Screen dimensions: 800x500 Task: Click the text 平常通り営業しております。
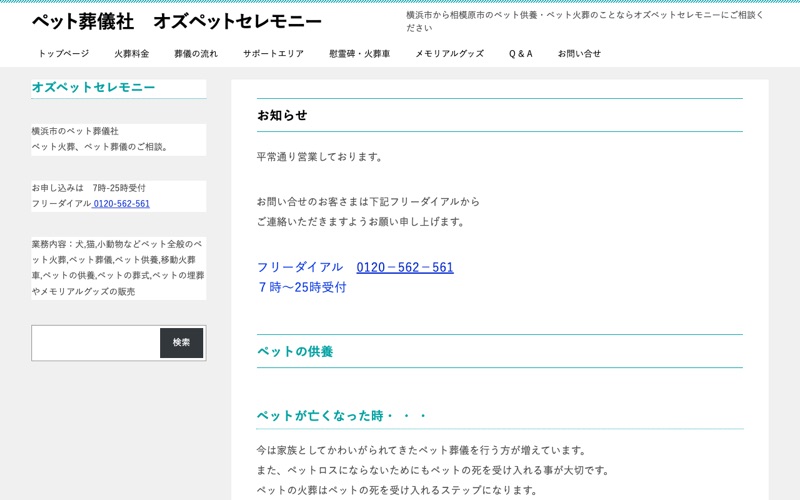[320, 157]
